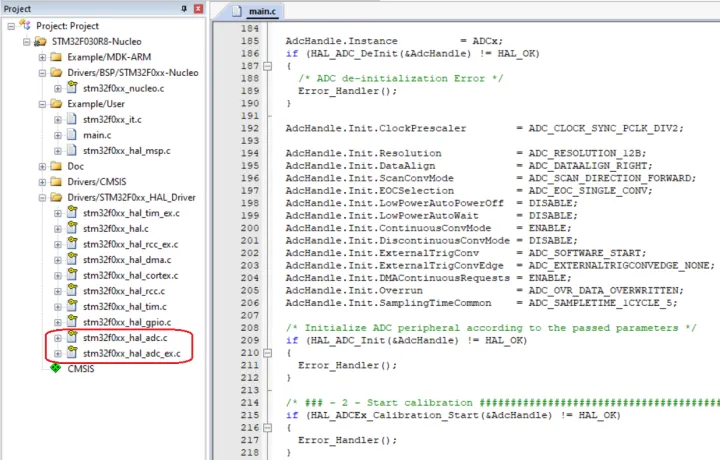Click the stm32f0xx_hal.c file icon

[72, 227]
